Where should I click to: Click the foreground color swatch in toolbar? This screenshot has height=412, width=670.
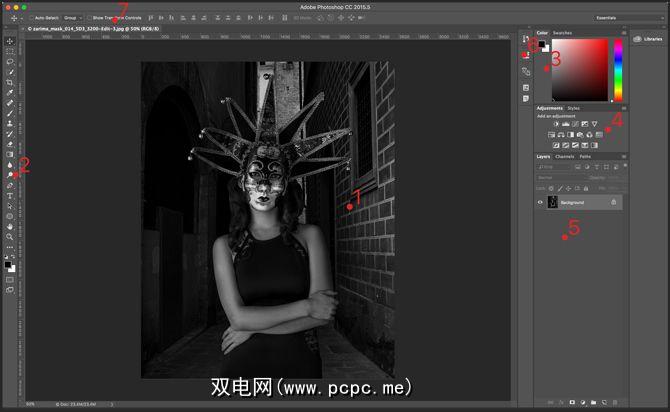click(x=8, y=263)
